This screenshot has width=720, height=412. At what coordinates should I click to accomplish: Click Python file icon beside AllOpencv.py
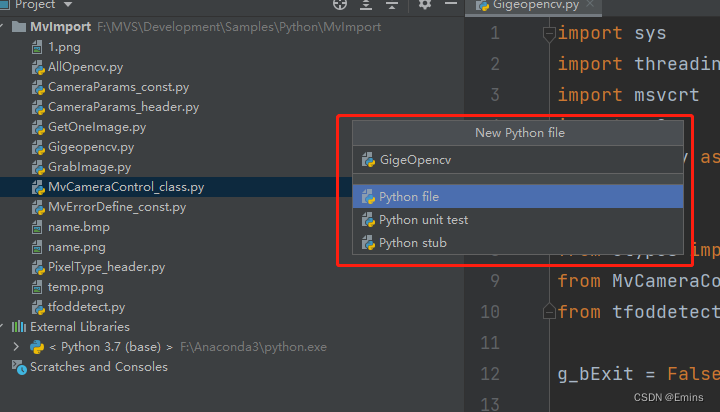pyautogui.click(x=38, y=68)
